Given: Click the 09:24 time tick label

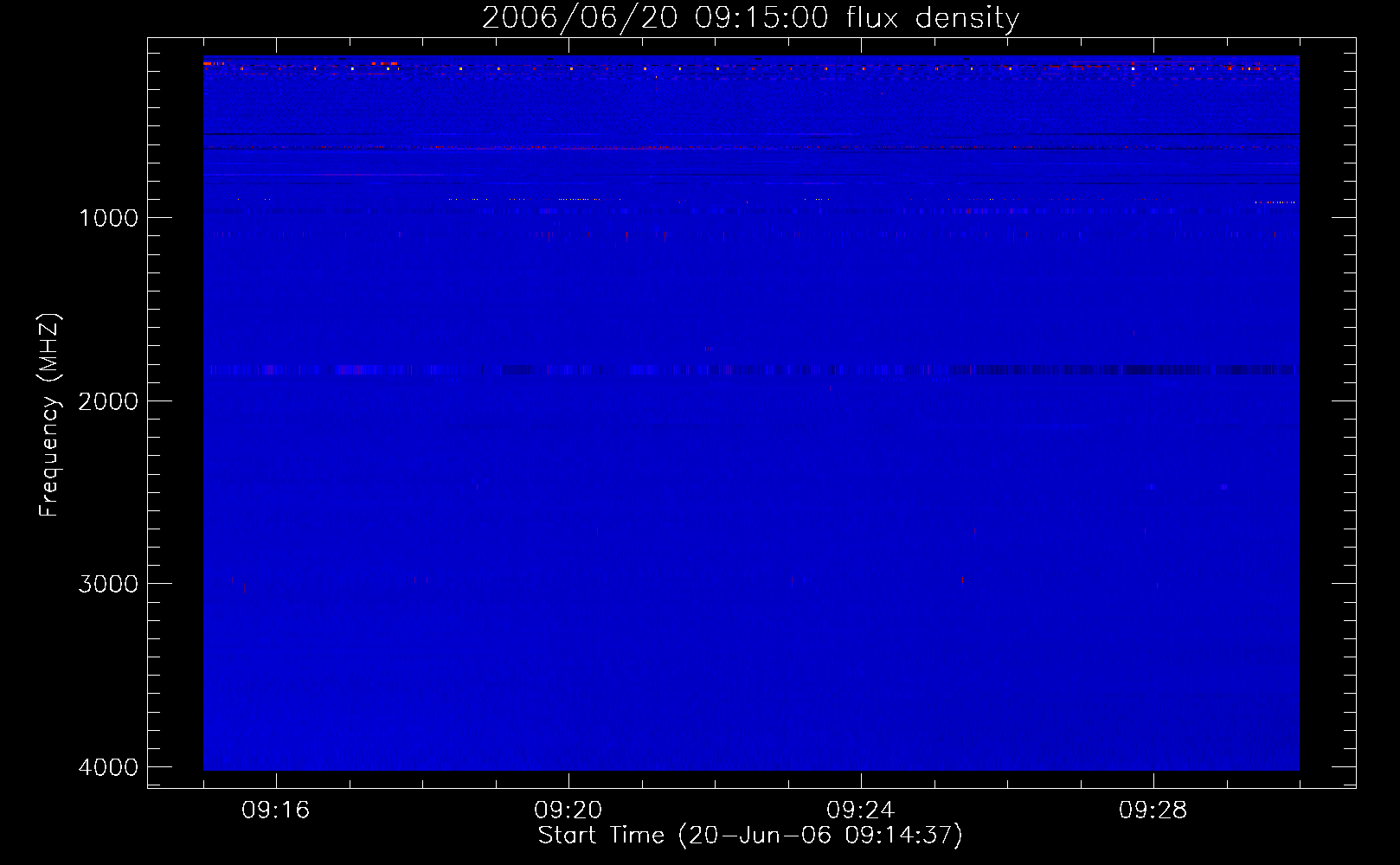Looking at the screenshot, I should click(x=861, y=811).
